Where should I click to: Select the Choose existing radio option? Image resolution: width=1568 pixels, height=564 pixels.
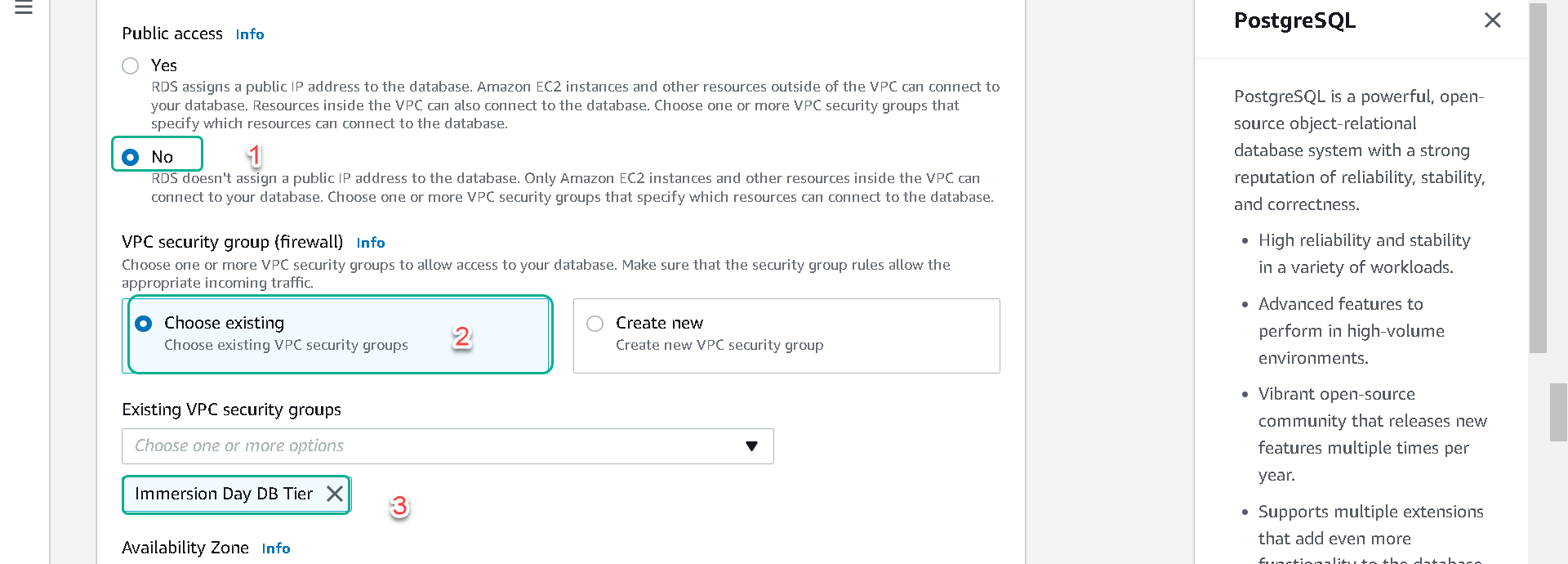tap(144, 324)
